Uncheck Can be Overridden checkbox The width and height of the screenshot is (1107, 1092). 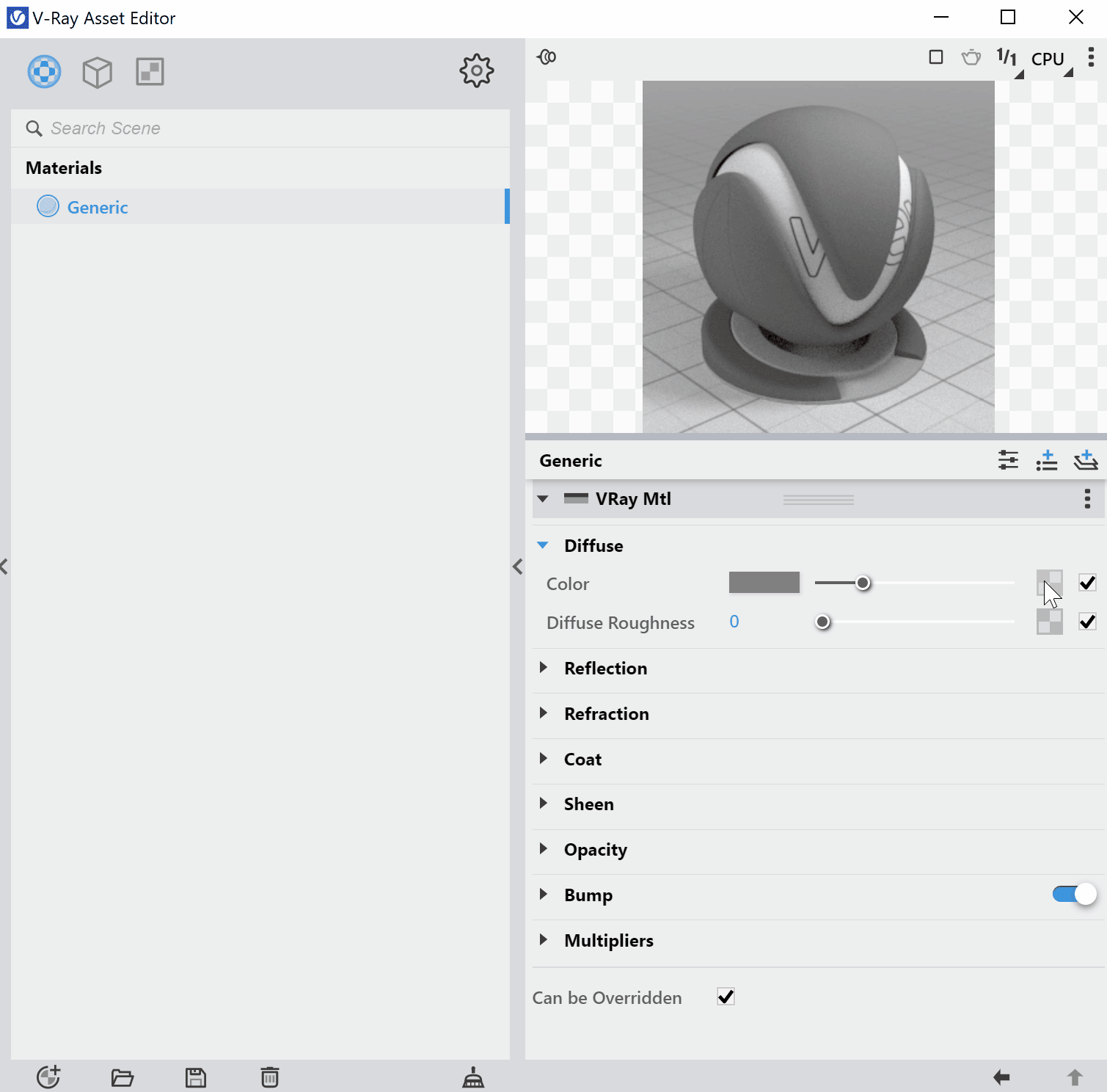click(x=726, y=997)
